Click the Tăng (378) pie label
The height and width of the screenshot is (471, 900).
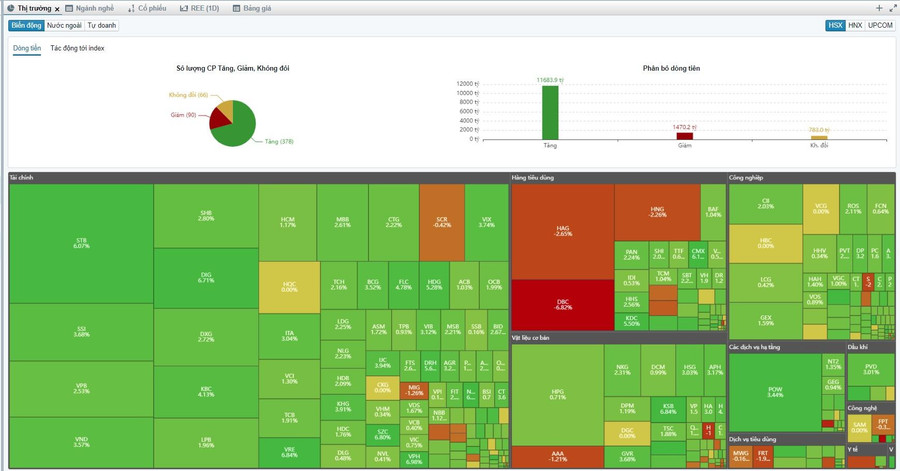click(279, 142)
